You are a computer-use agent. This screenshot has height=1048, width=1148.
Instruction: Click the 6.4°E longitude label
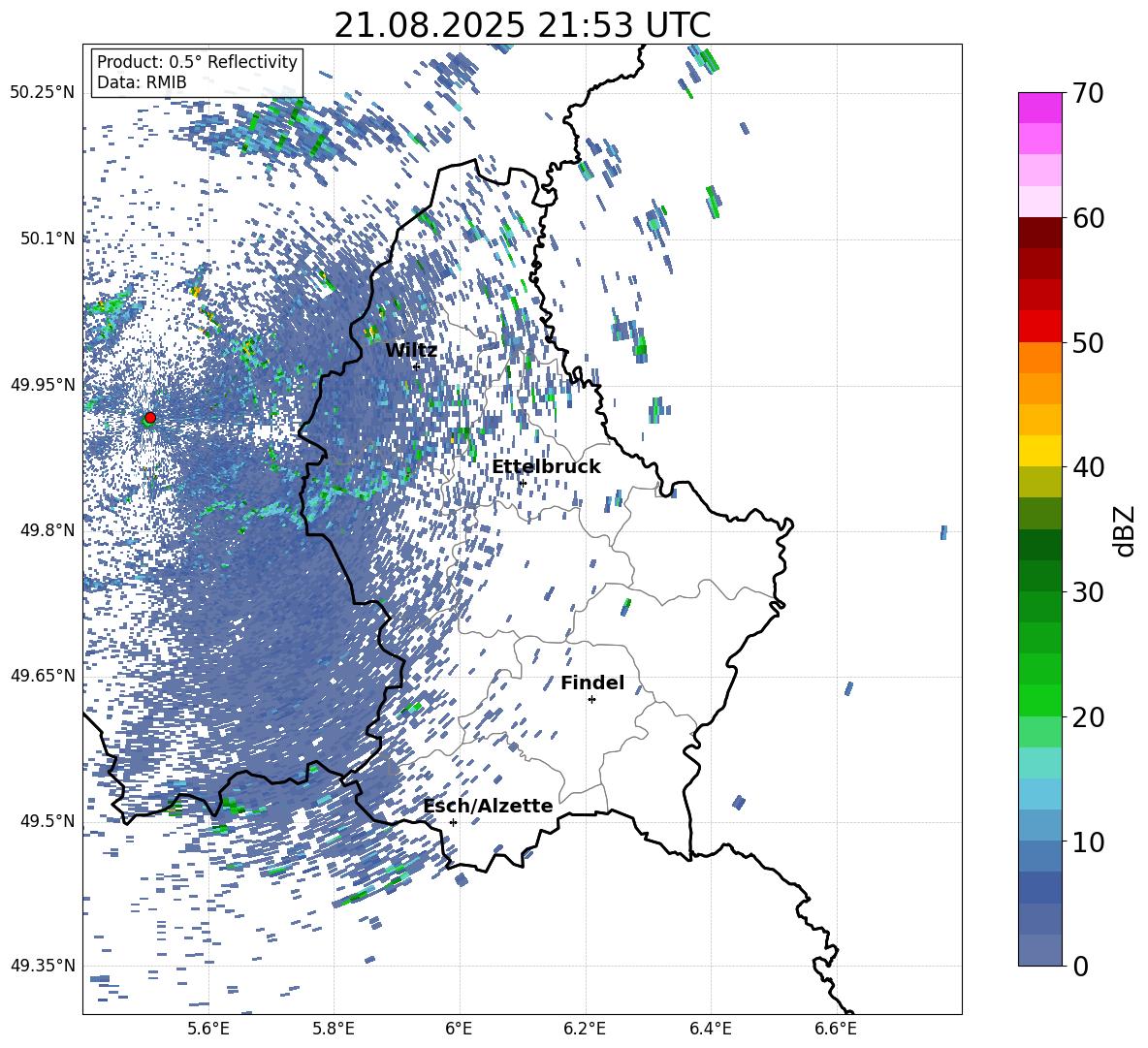coord(711,1029)
